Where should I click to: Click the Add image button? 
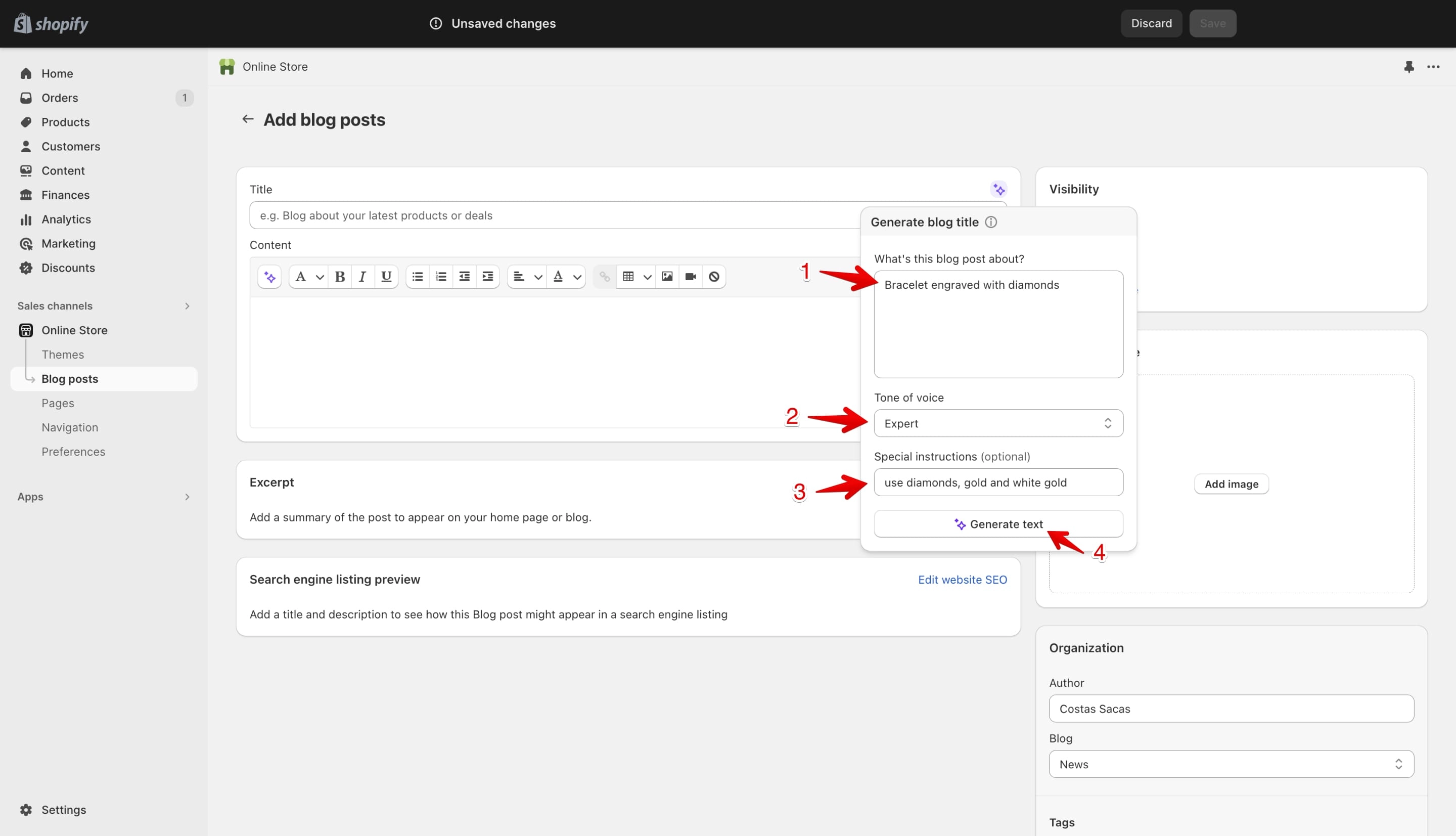coord(1231,484)
